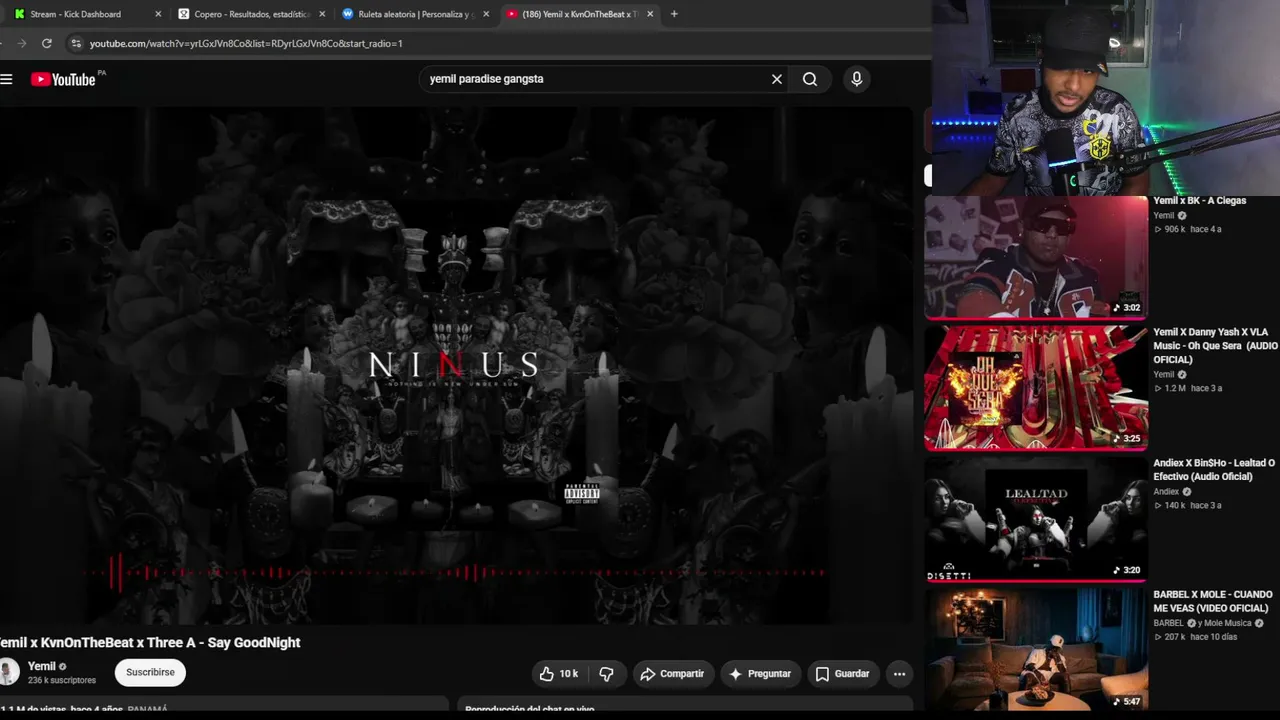The width and height of the screenshot is (1280, 720).
Task: Open the Preguntar AI button
Action: point(760,674)
